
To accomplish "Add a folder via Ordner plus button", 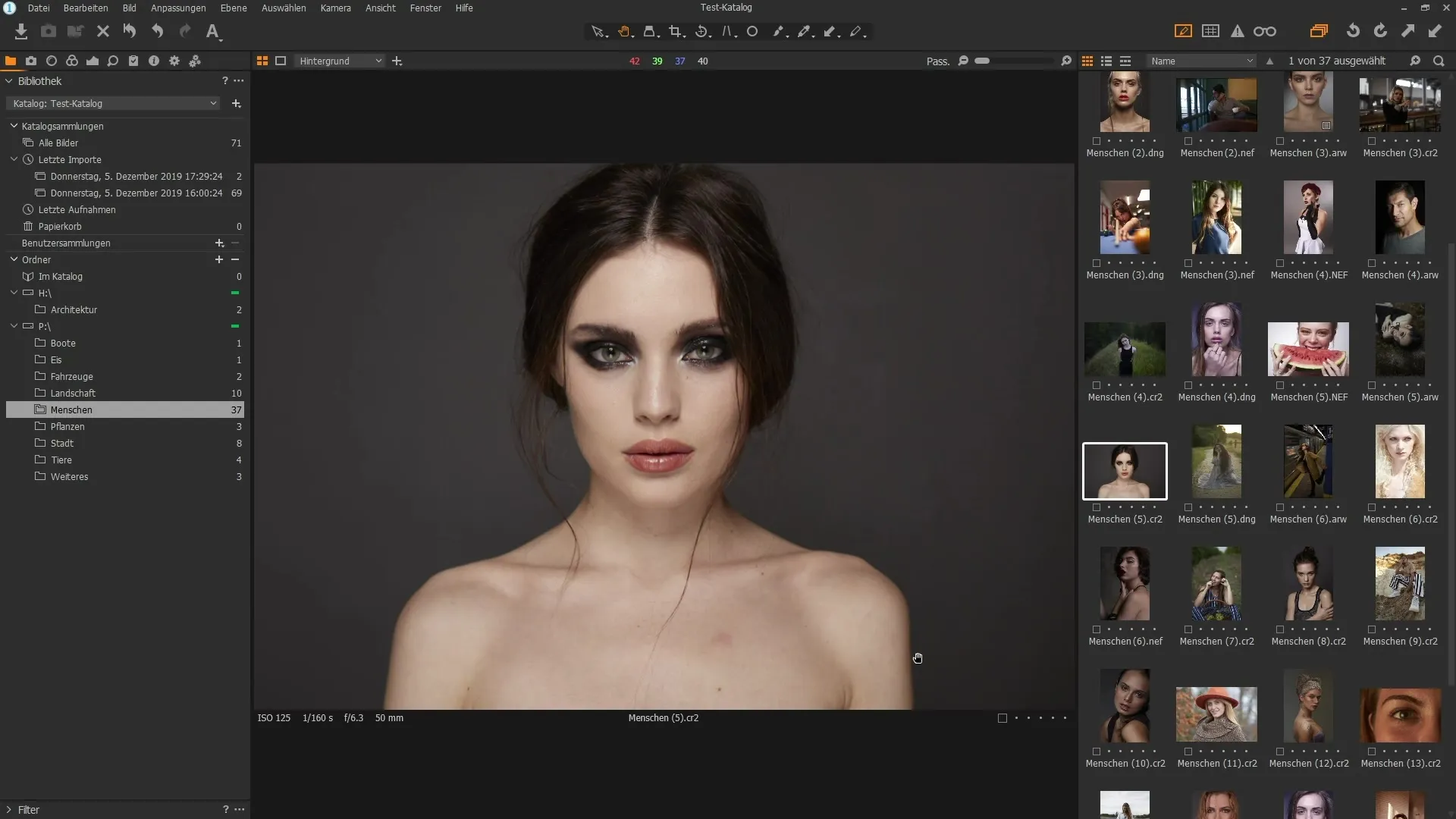I will (x=219, y=259).
